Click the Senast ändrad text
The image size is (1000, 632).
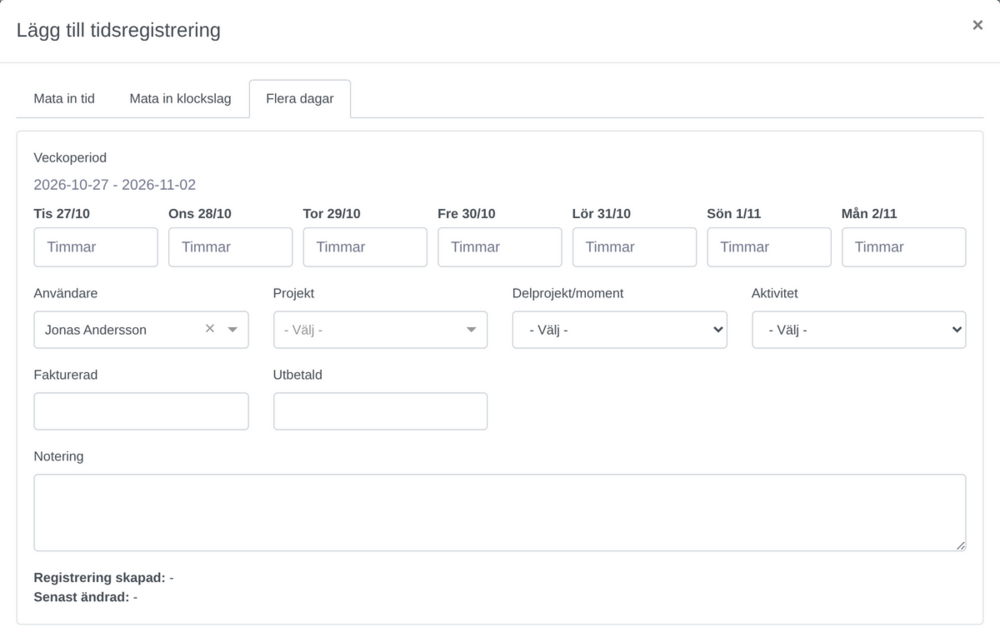[85, 598]
